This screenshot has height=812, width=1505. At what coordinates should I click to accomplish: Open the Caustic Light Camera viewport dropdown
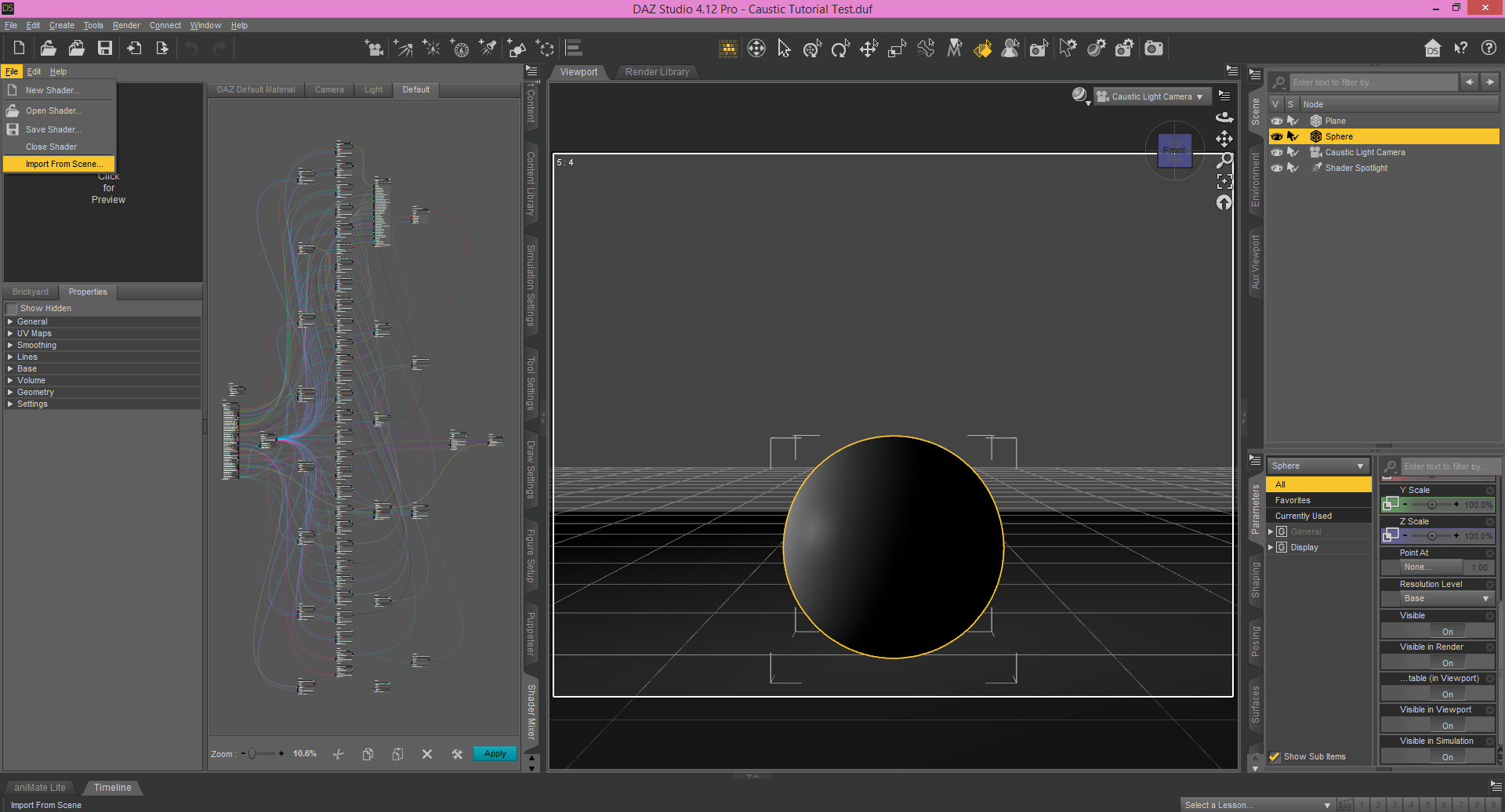click(x=1151, y=96)
